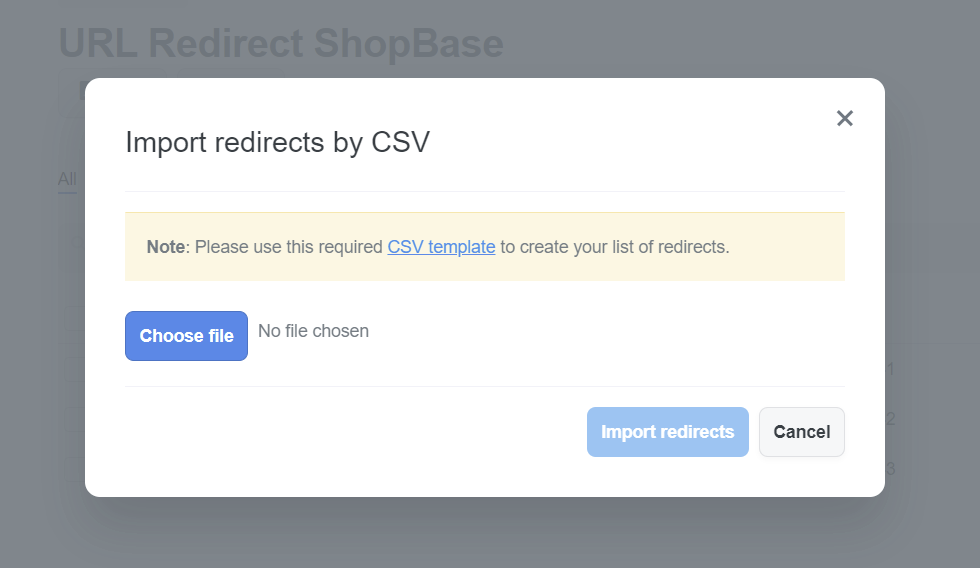Click 'to create your list of redirects' text
Viewport: 980px width, 568px height.
615,247
